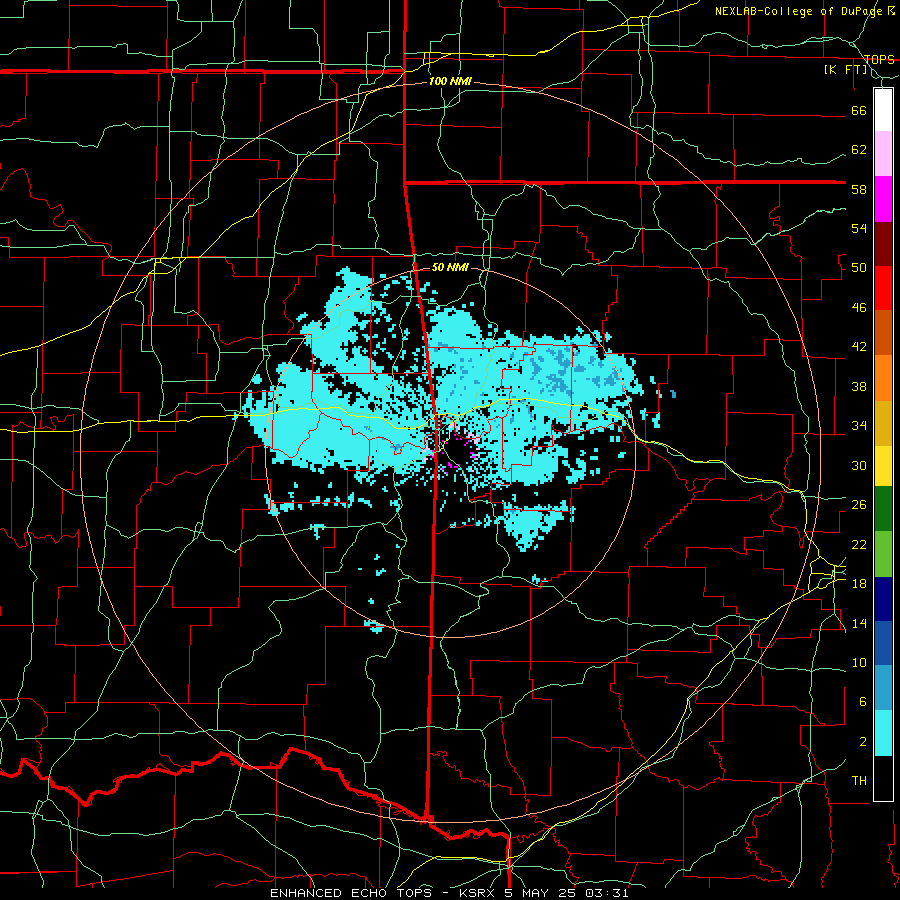Select the magenta swatch in the legend

(x=883, y=199)
